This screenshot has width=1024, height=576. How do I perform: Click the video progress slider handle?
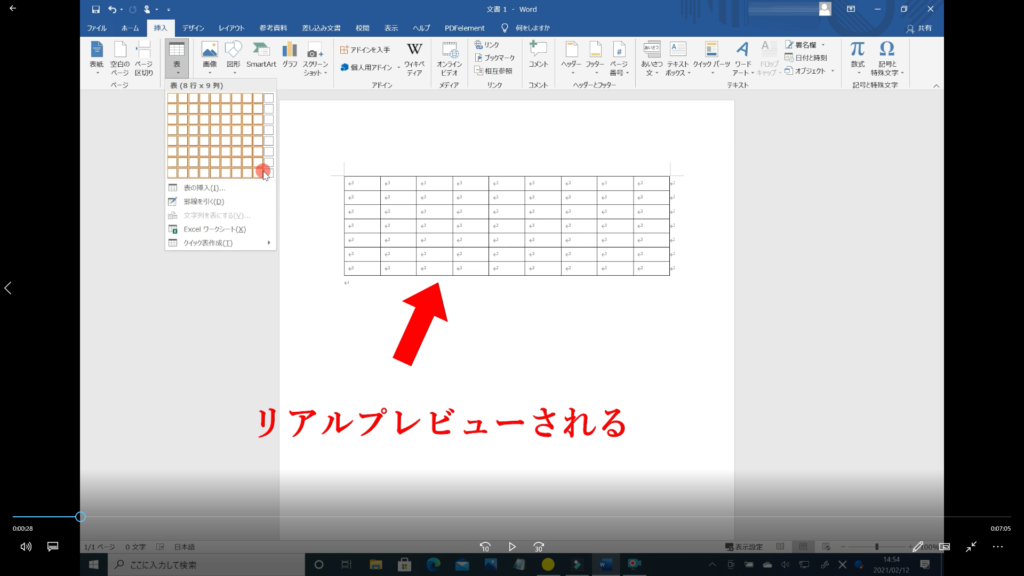tap(80, 517)
